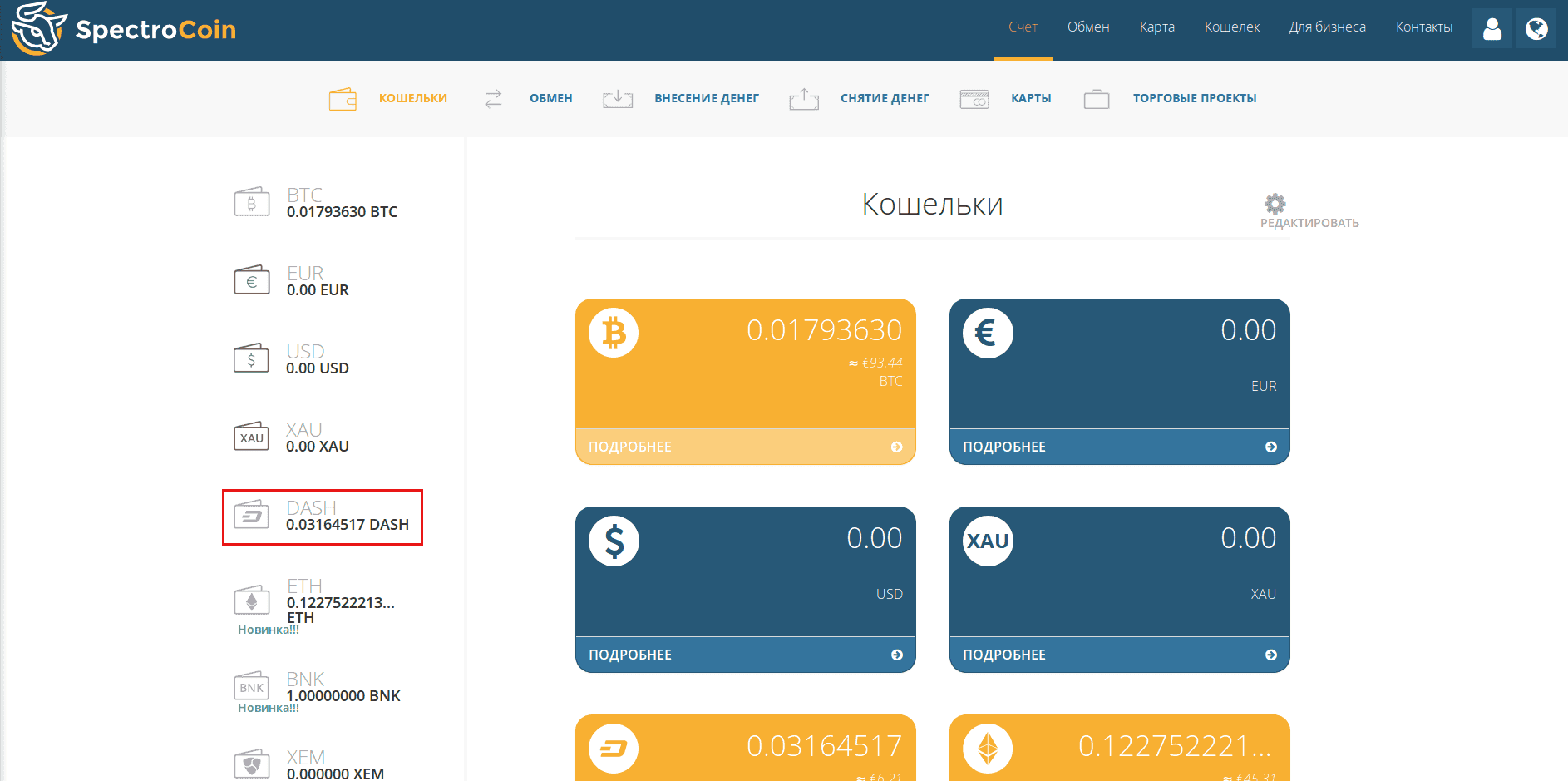Click the 0.00 XAU sidebar balance
Viewport: 1568px width, 781px height.
click(318, 447)
